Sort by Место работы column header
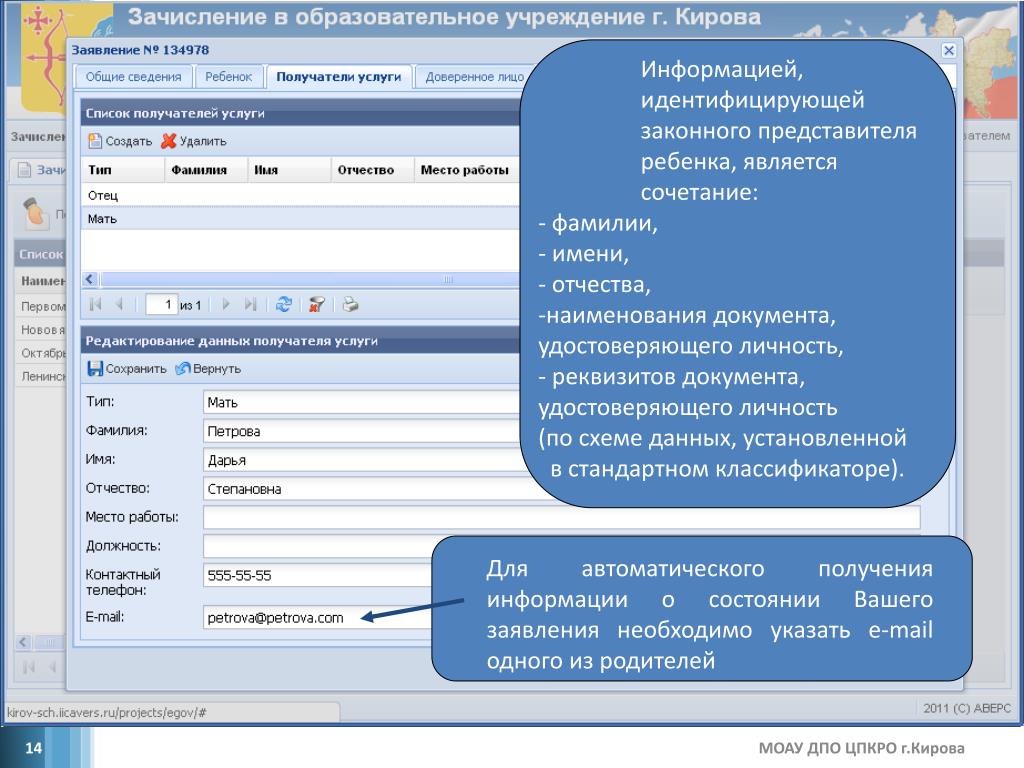Screen dimensions: 1024x768 466,170
